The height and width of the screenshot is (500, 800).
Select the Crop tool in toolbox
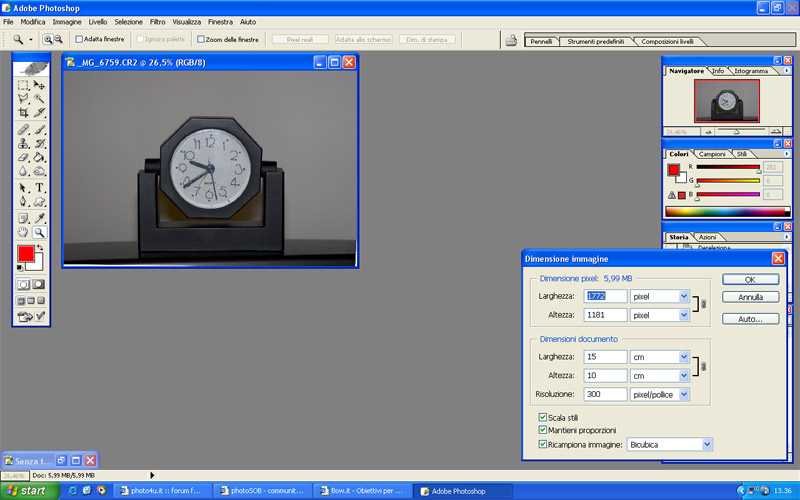(23, 113)
